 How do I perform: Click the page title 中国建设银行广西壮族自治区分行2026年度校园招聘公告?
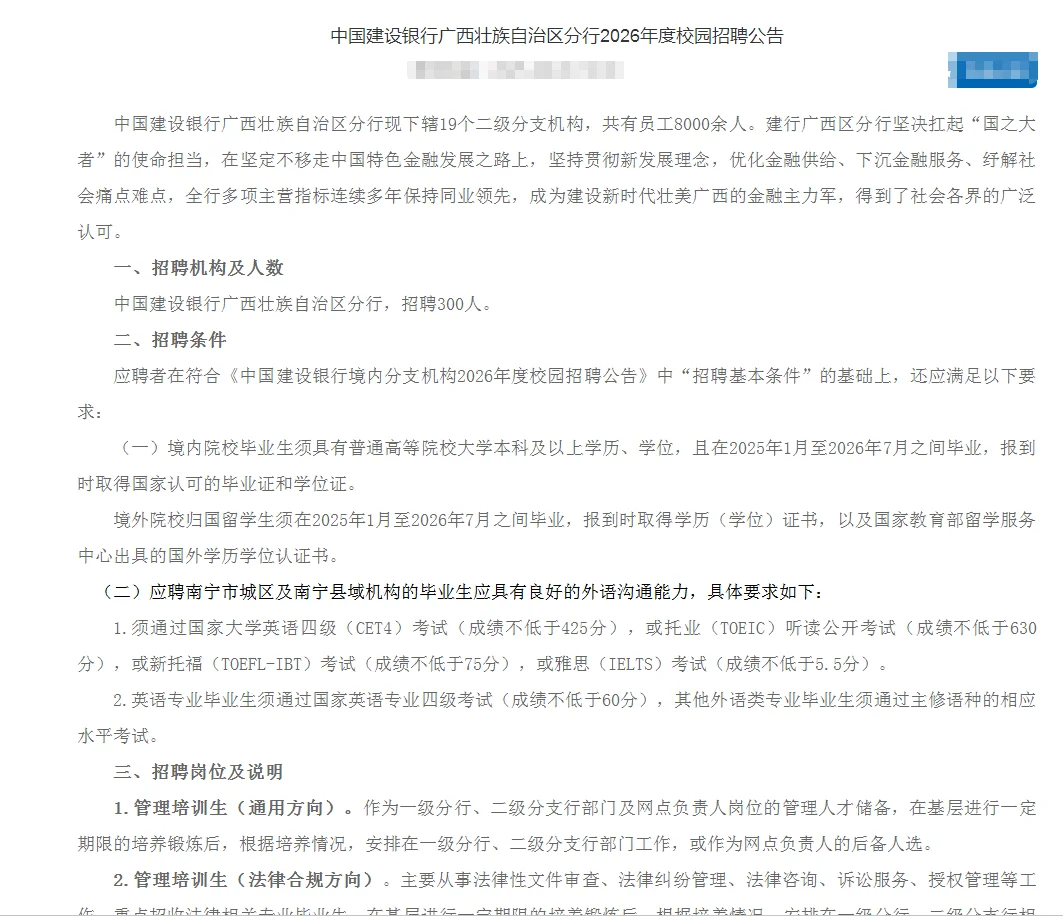557,36
